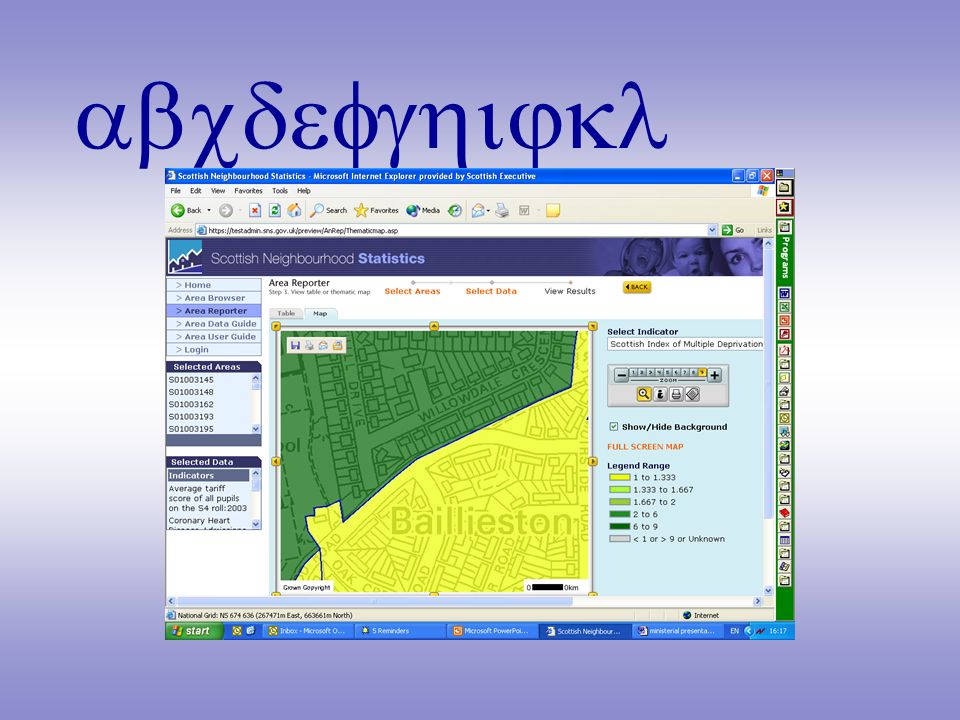Click the browser Back arrow icon
960x720 pixels.
pyautogui.click(x=178, y=211)
